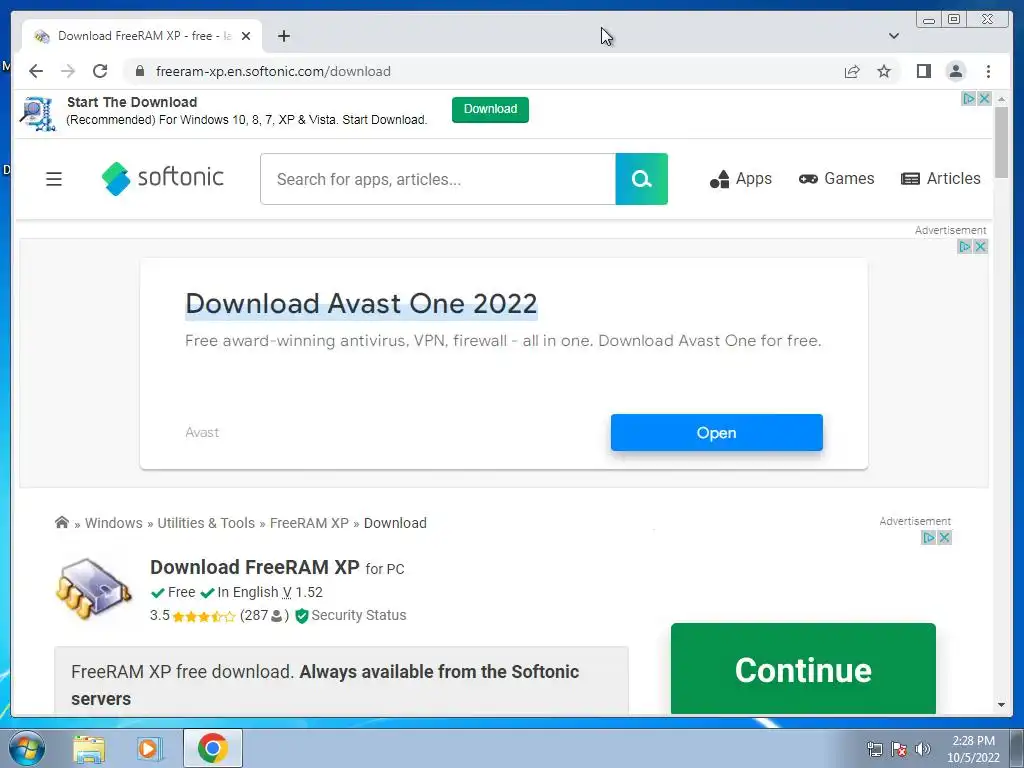Open the volume speaker tray icon
The width and height of the screenshot is (1024, 768).
click(x=923, y=749)
